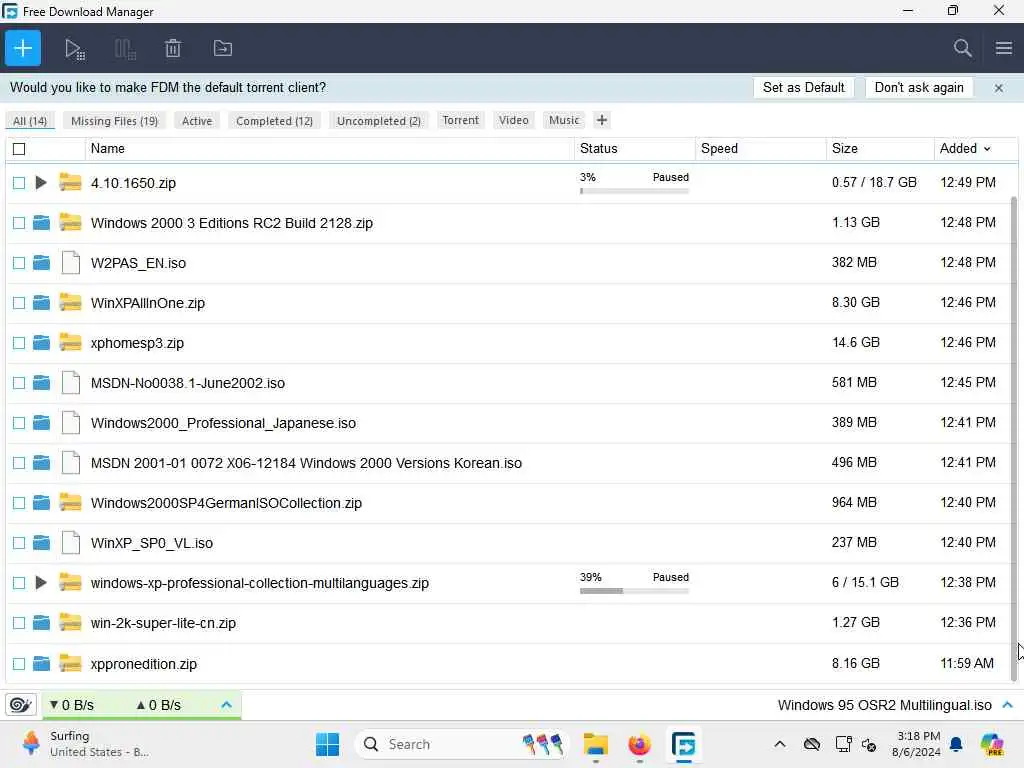Show the Active downloads tab

coord(197,121)
